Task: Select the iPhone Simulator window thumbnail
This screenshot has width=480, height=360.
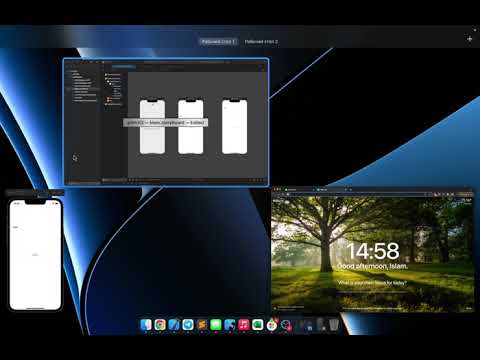Action: pyautogui.click(x=35, y=251)
